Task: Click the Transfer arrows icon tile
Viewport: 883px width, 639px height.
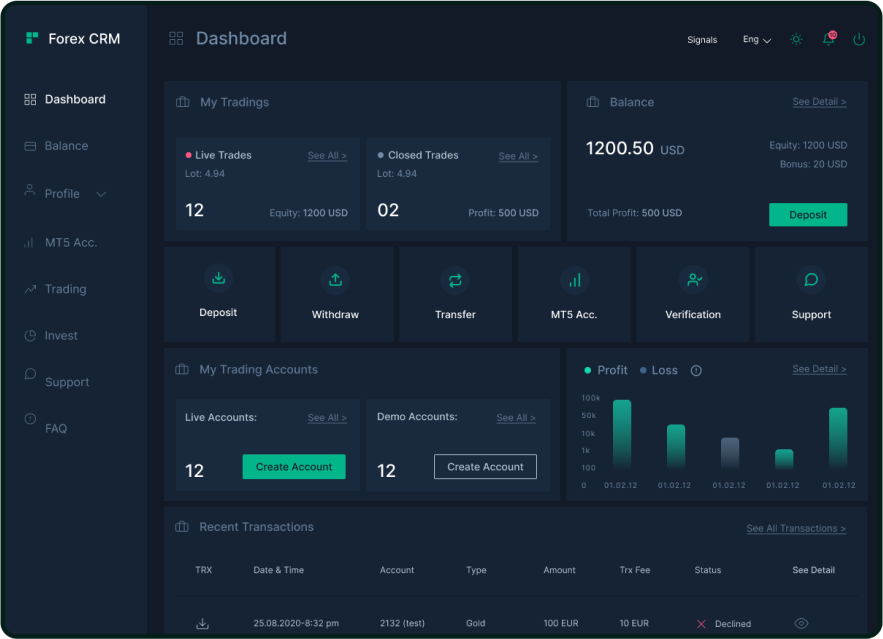Action: pos(455,280)
